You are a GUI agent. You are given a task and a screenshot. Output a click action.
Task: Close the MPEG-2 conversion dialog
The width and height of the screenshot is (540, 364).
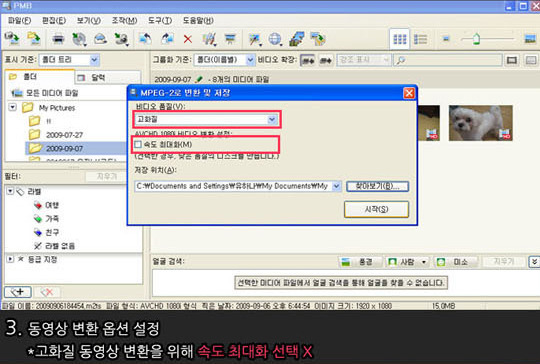[409, 93]
